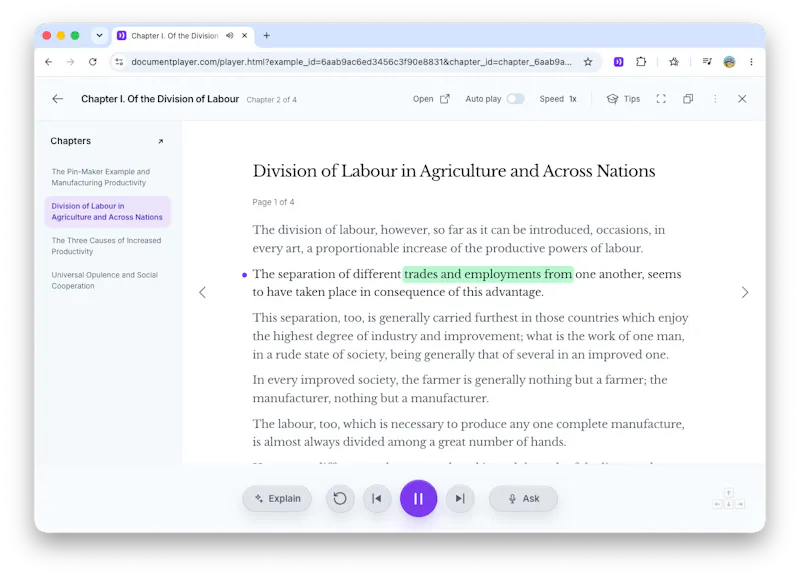Click the purple document player extension icon
This screenshot has width=800, height=578.
point(618,62)
